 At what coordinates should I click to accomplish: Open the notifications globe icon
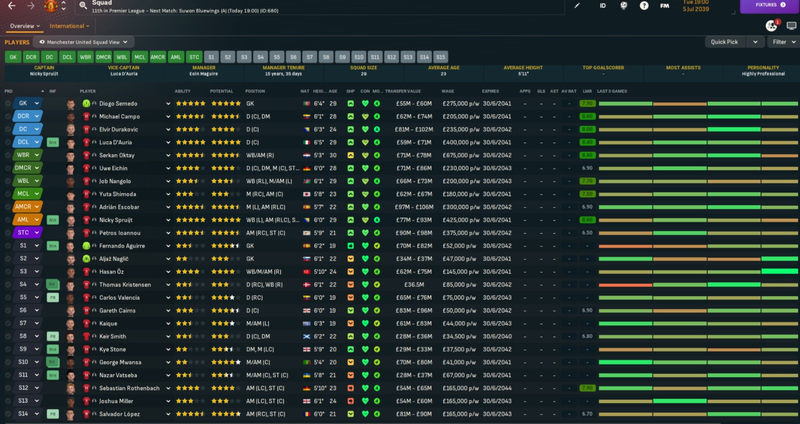771,25
